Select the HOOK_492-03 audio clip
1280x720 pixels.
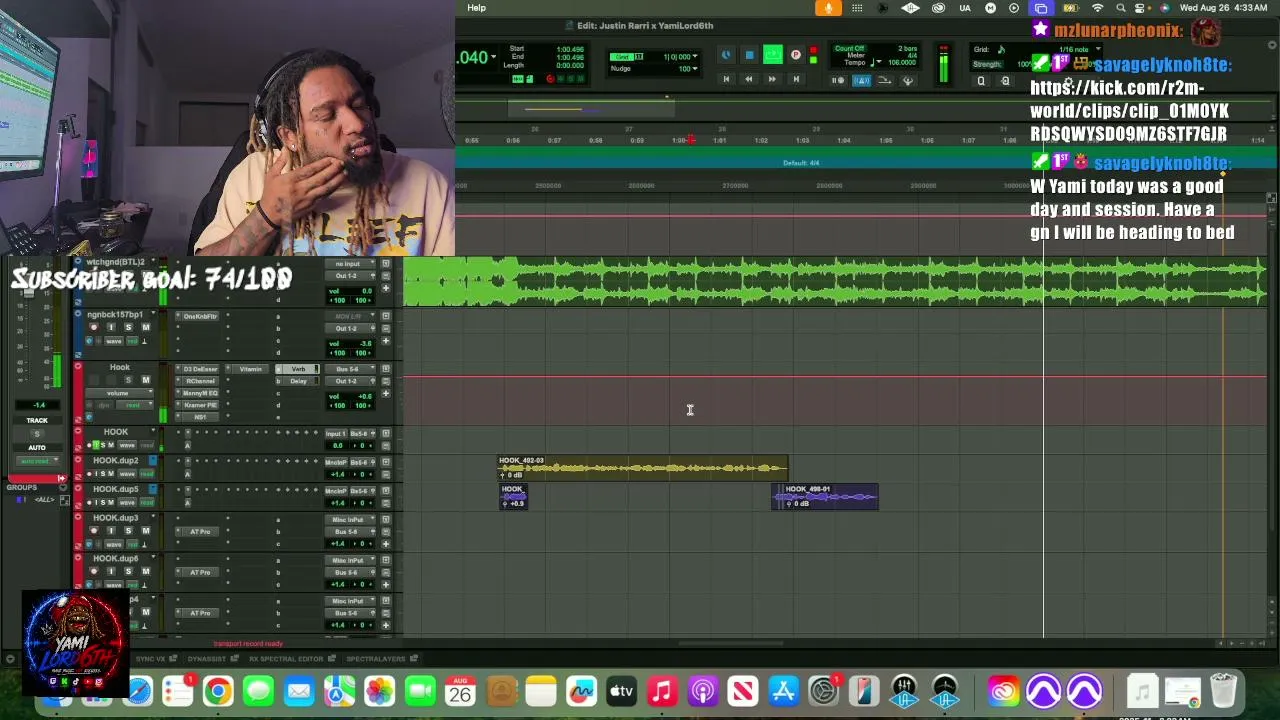643,468
